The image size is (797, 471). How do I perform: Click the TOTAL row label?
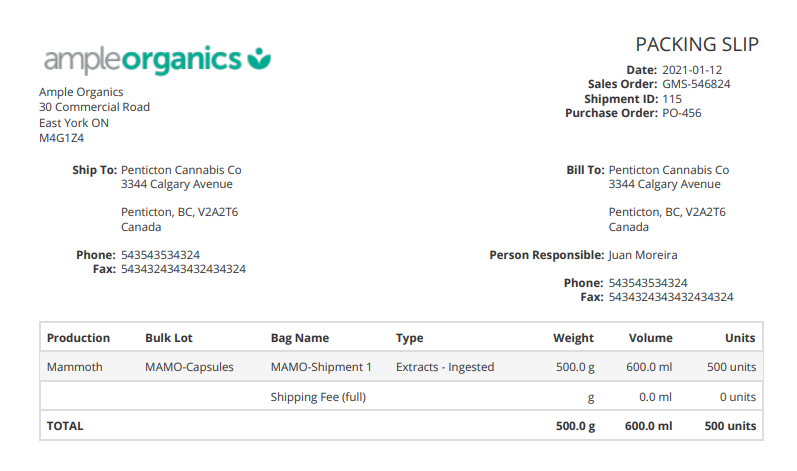(x=65, y=426)
